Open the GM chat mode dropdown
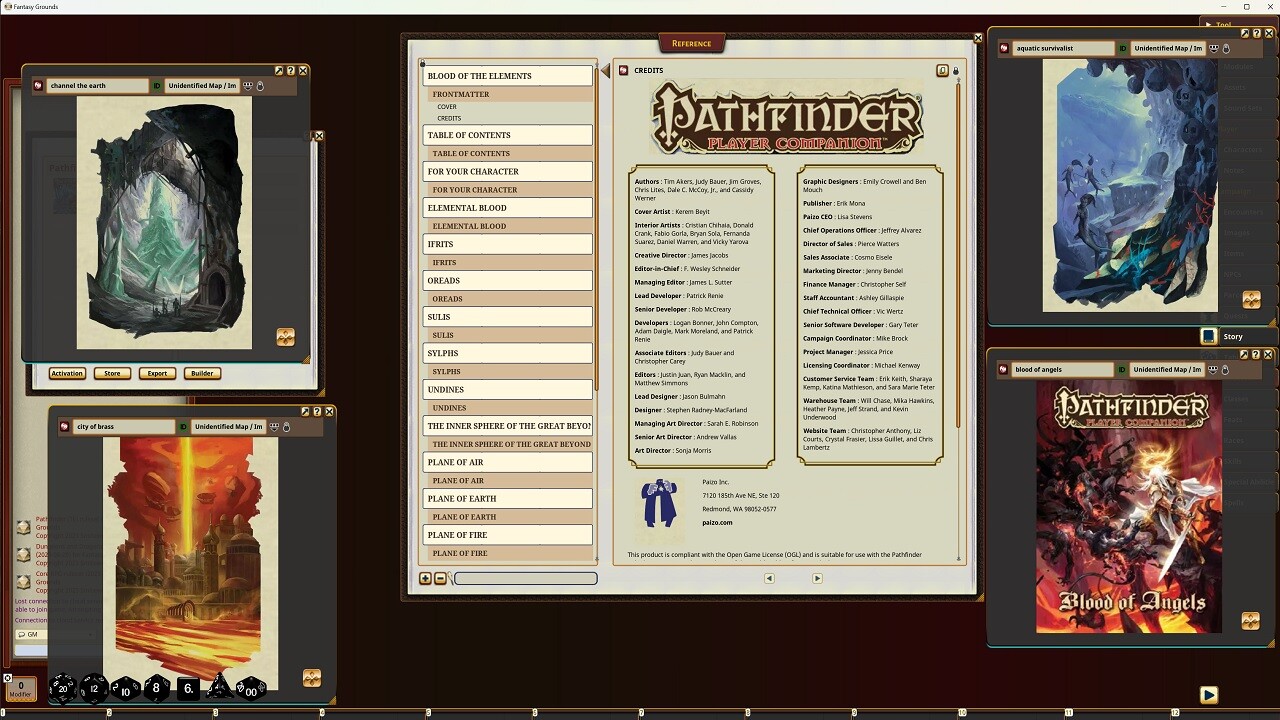 point(29,634)
